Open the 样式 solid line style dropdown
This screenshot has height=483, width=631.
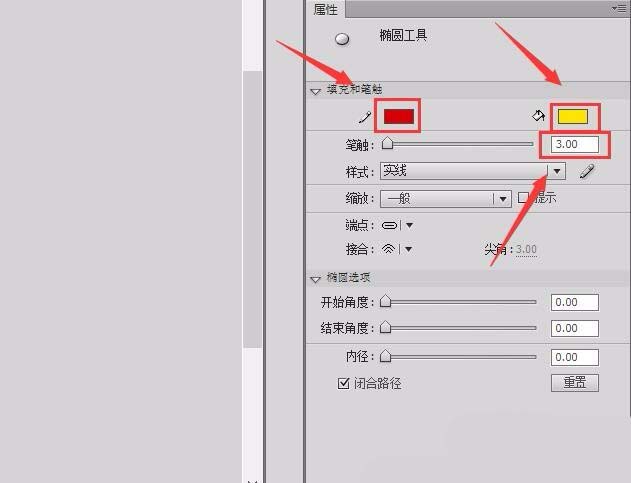(x=473, y=171)
